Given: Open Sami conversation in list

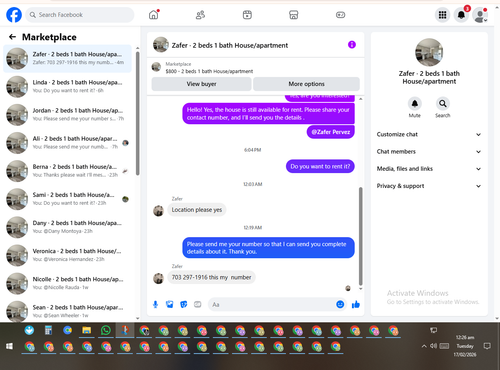Looking at the screenshot, I should point(67,199).
